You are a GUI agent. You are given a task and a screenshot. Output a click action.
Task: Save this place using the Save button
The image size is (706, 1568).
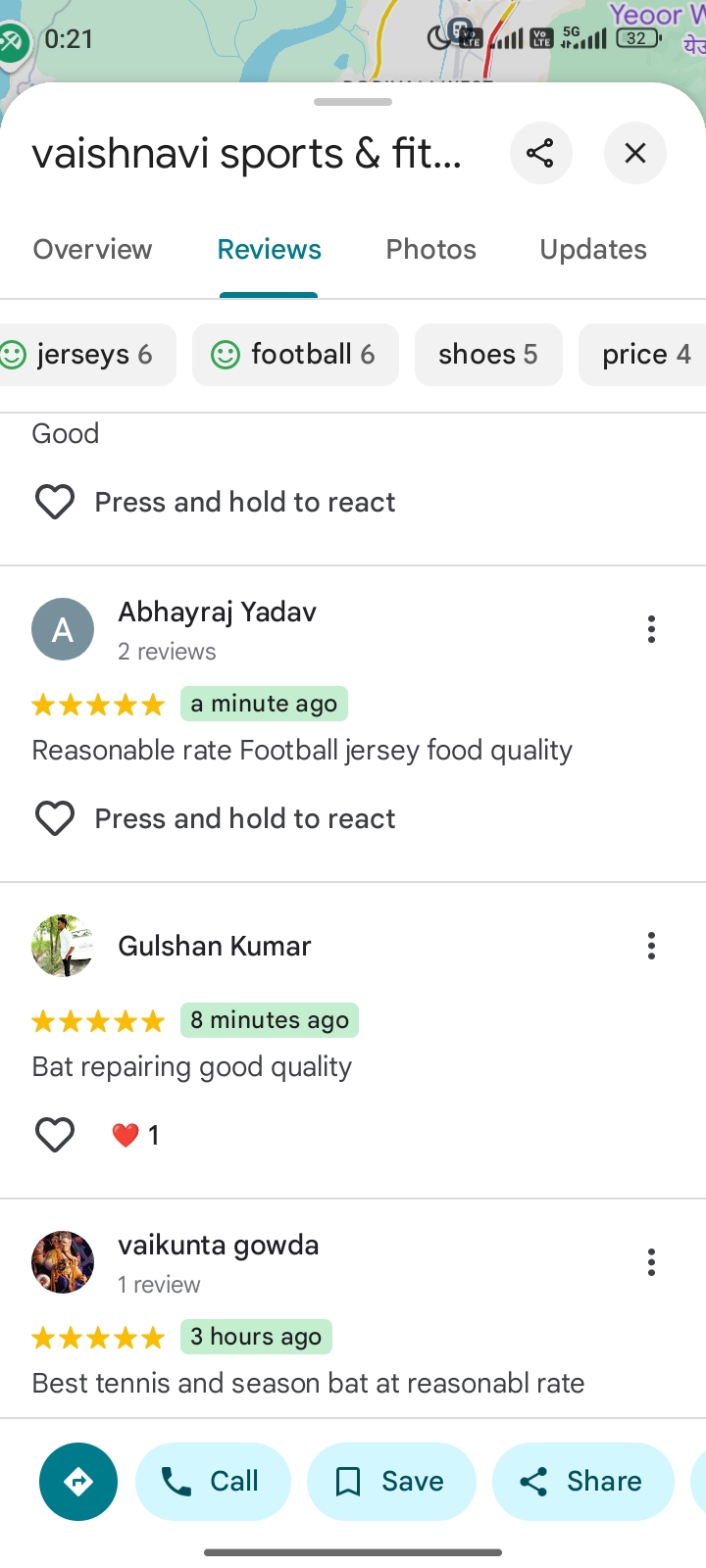pos(391,1482)
